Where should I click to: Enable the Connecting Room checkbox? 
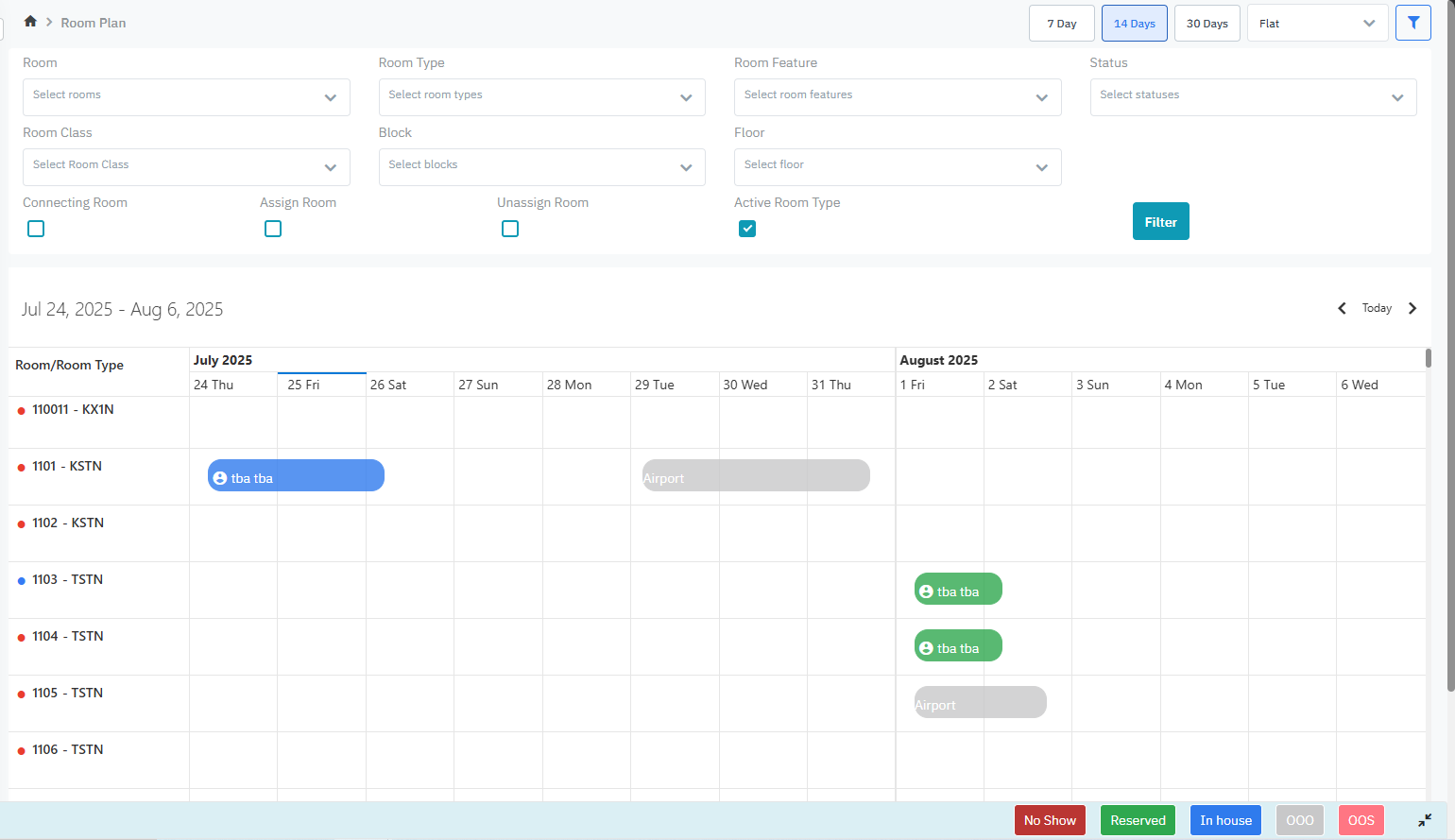coord(36,229)
